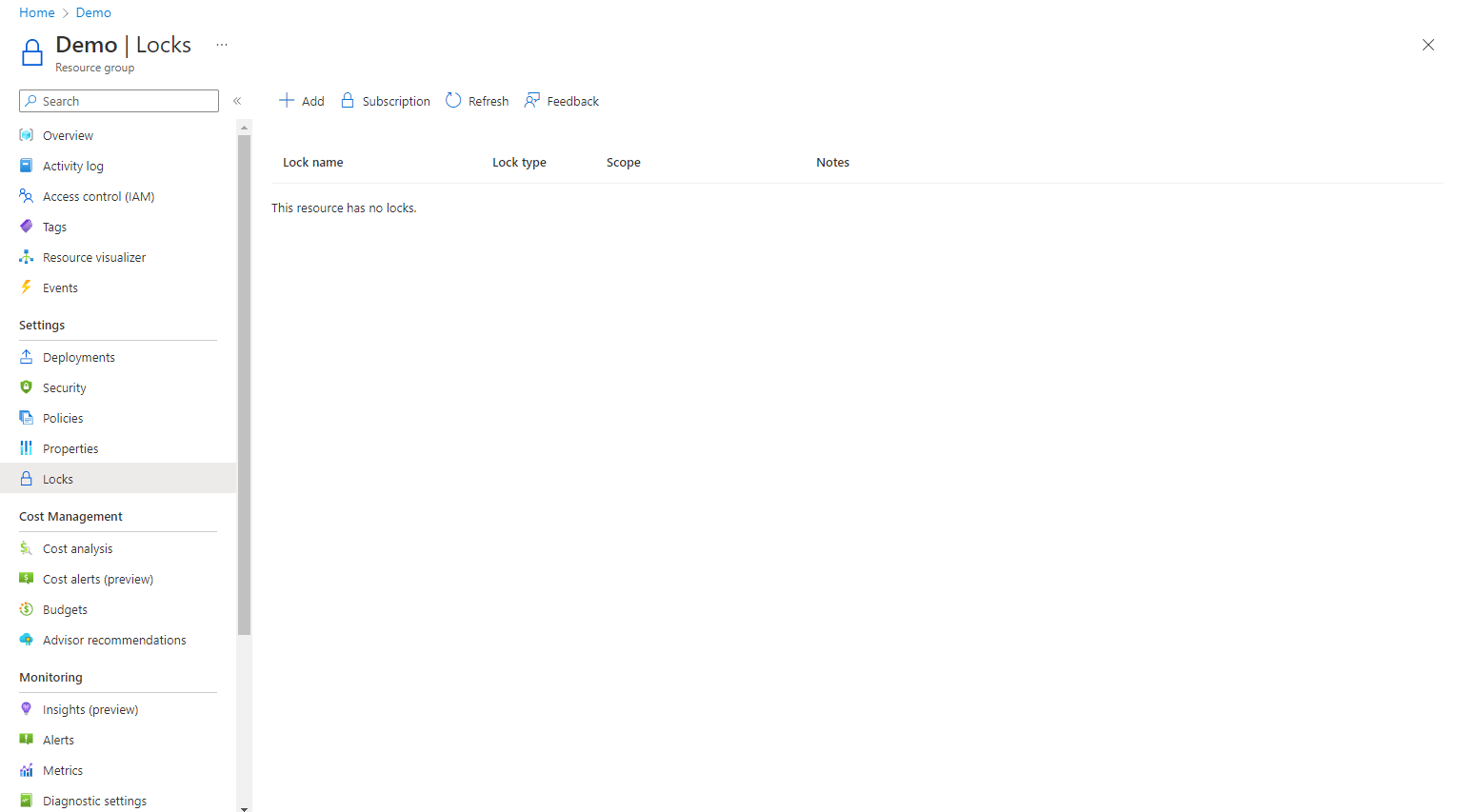Click the Access control (IAM) icon
The image size is (1457, 812).
click(x=27, y=196)
